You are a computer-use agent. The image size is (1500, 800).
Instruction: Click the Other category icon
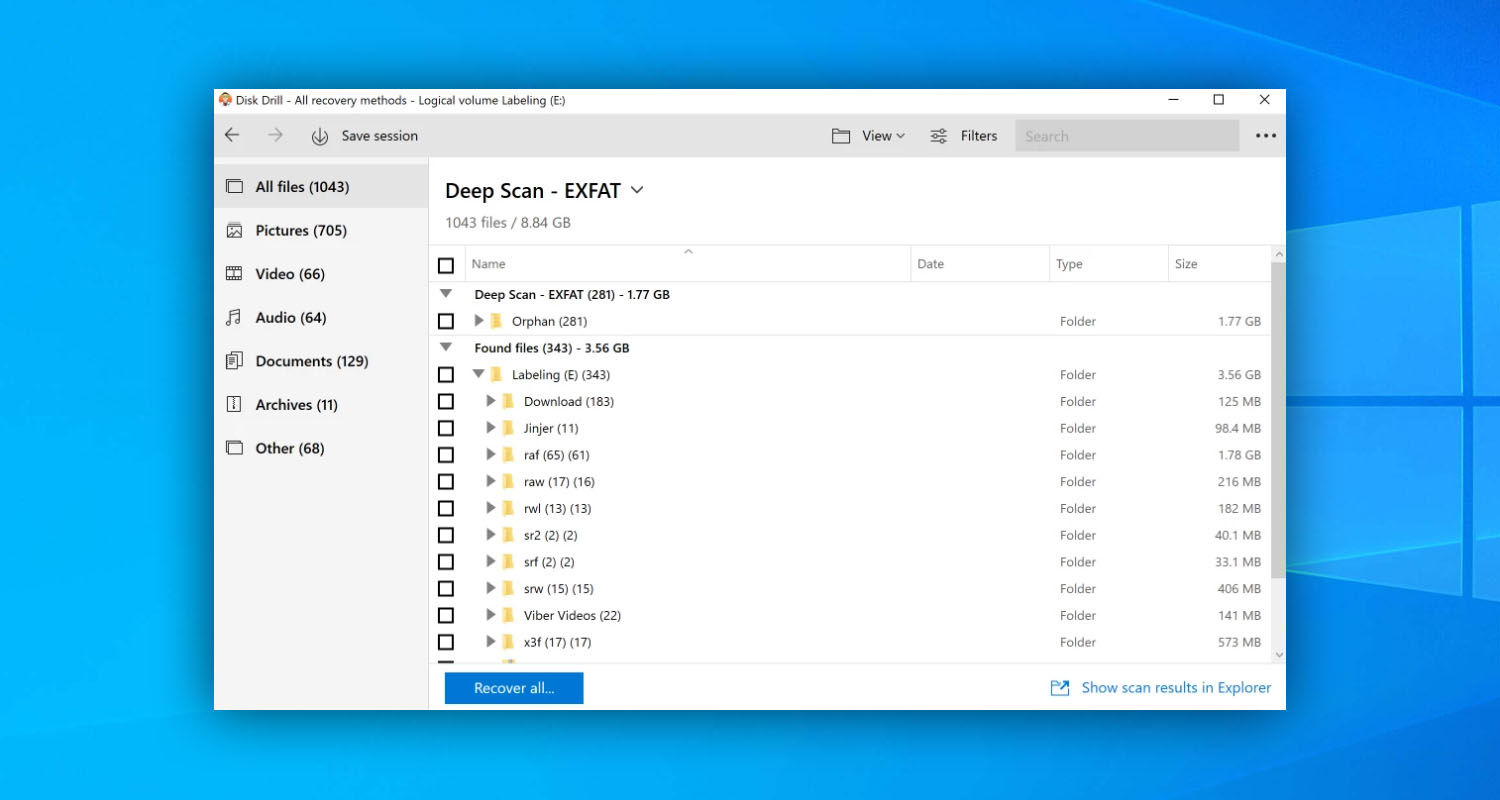click(x=234, y=448)
